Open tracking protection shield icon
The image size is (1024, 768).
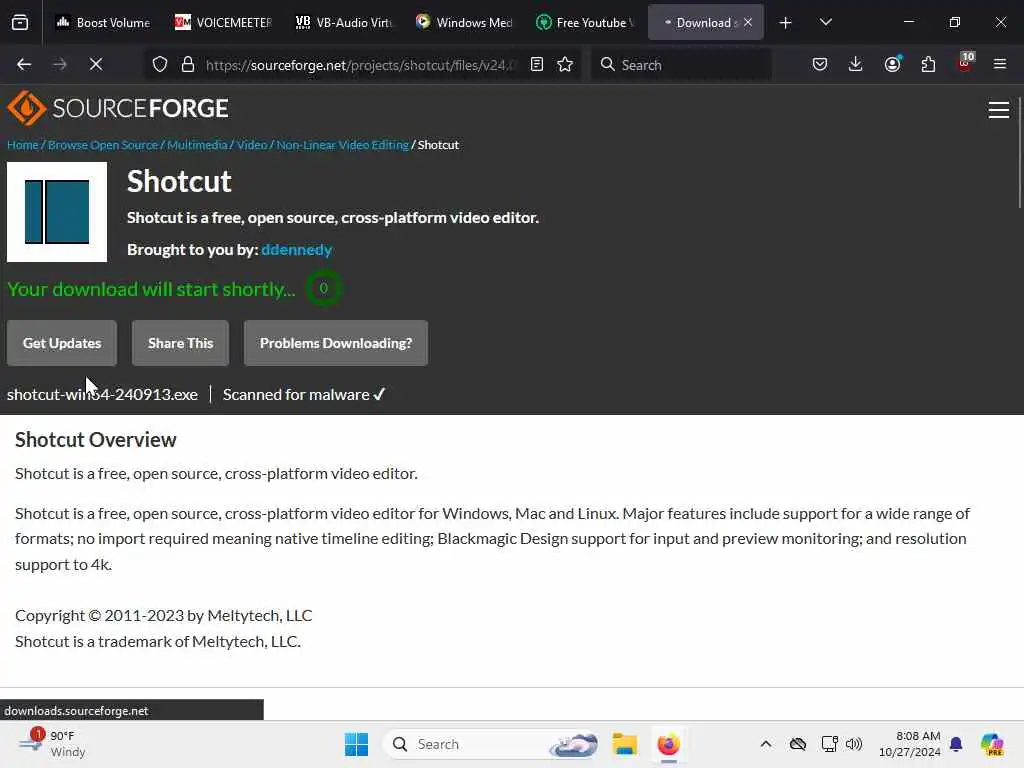click(x=160, y=64)
